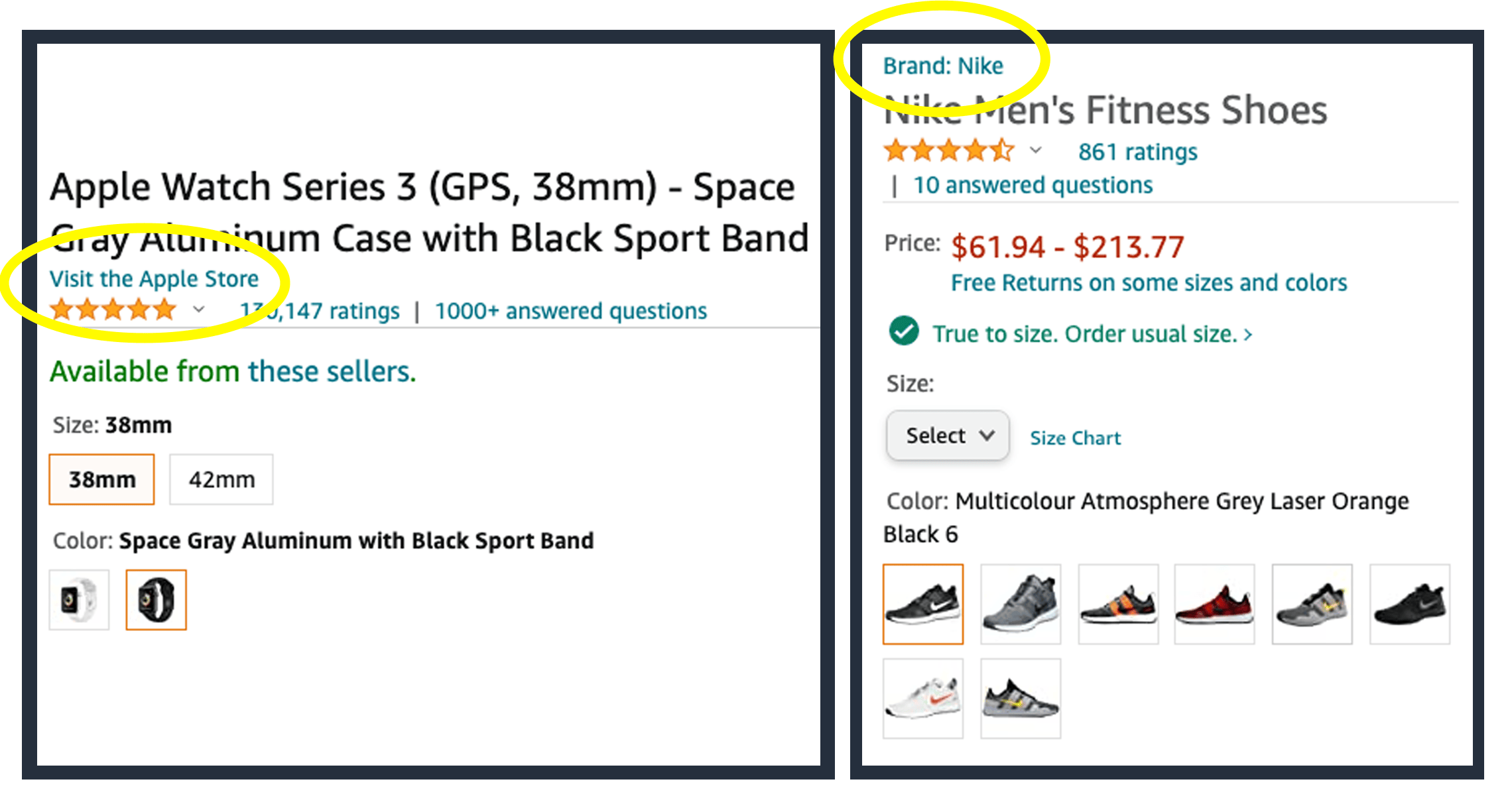Viewport: 1512px width, 808px height.
Task: Select the grey shoe with yellow swoosh
Action: point(1312,604)
